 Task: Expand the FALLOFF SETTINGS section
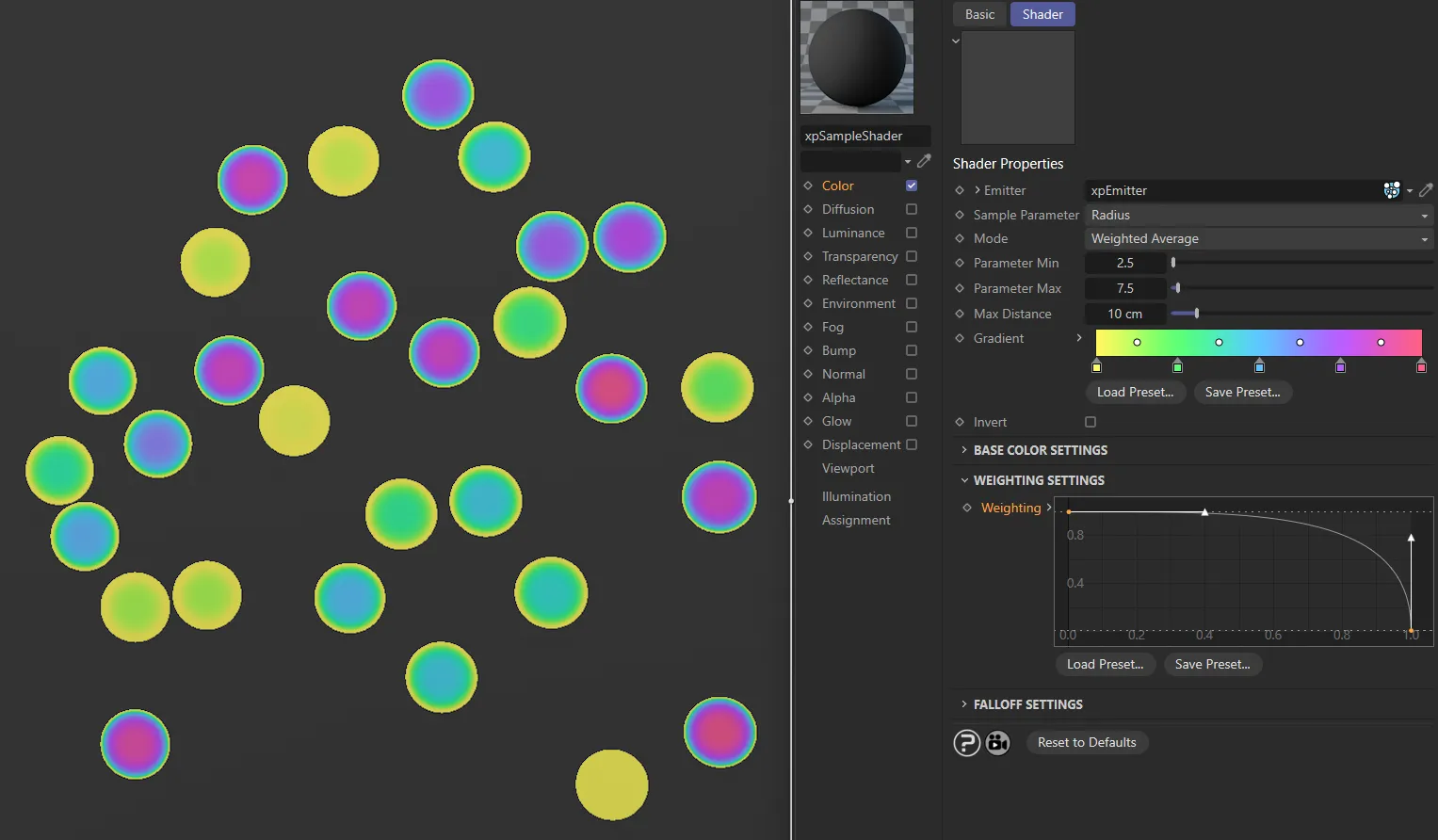point(1028,704)
